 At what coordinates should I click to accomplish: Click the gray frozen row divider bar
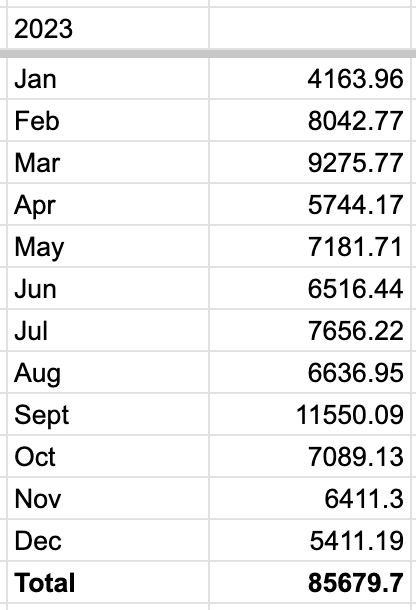click(208, 53)
